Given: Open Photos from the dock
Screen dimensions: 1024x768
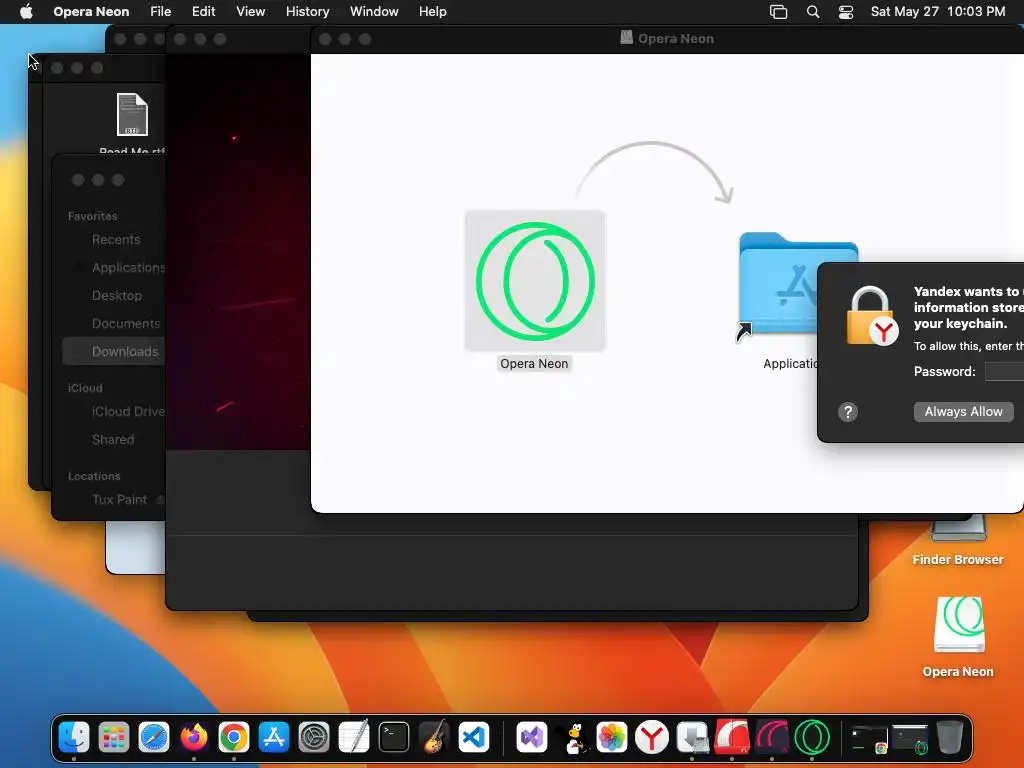Looking at the screenshot, I should (x=612, y=737).
